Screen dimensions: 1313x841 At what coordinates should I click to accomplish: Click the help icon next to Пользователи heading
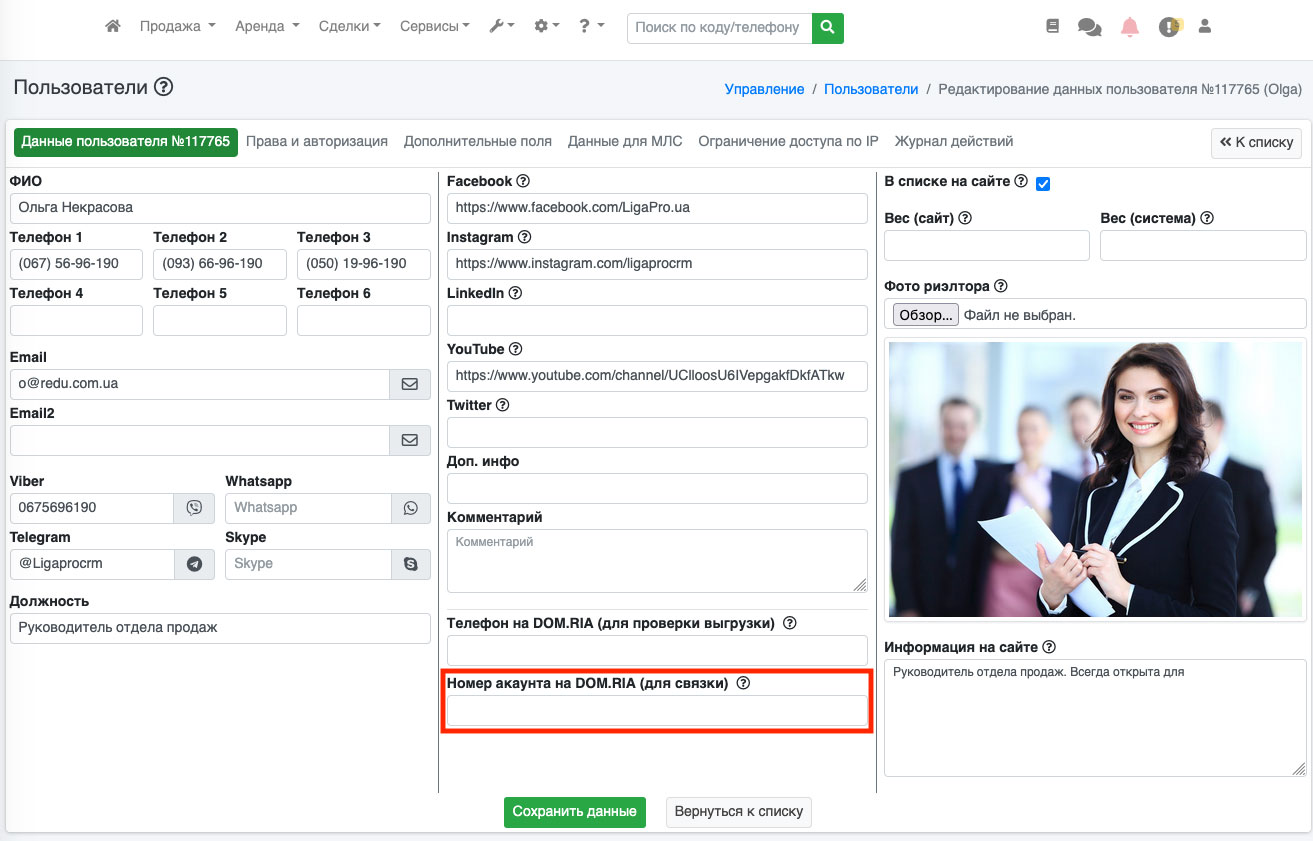(164, 87)
